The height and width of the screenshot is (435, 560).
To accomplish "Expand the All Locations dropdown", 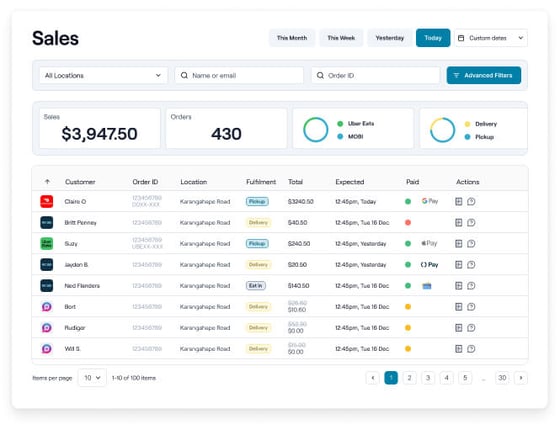I will click(x=103, y=75).
